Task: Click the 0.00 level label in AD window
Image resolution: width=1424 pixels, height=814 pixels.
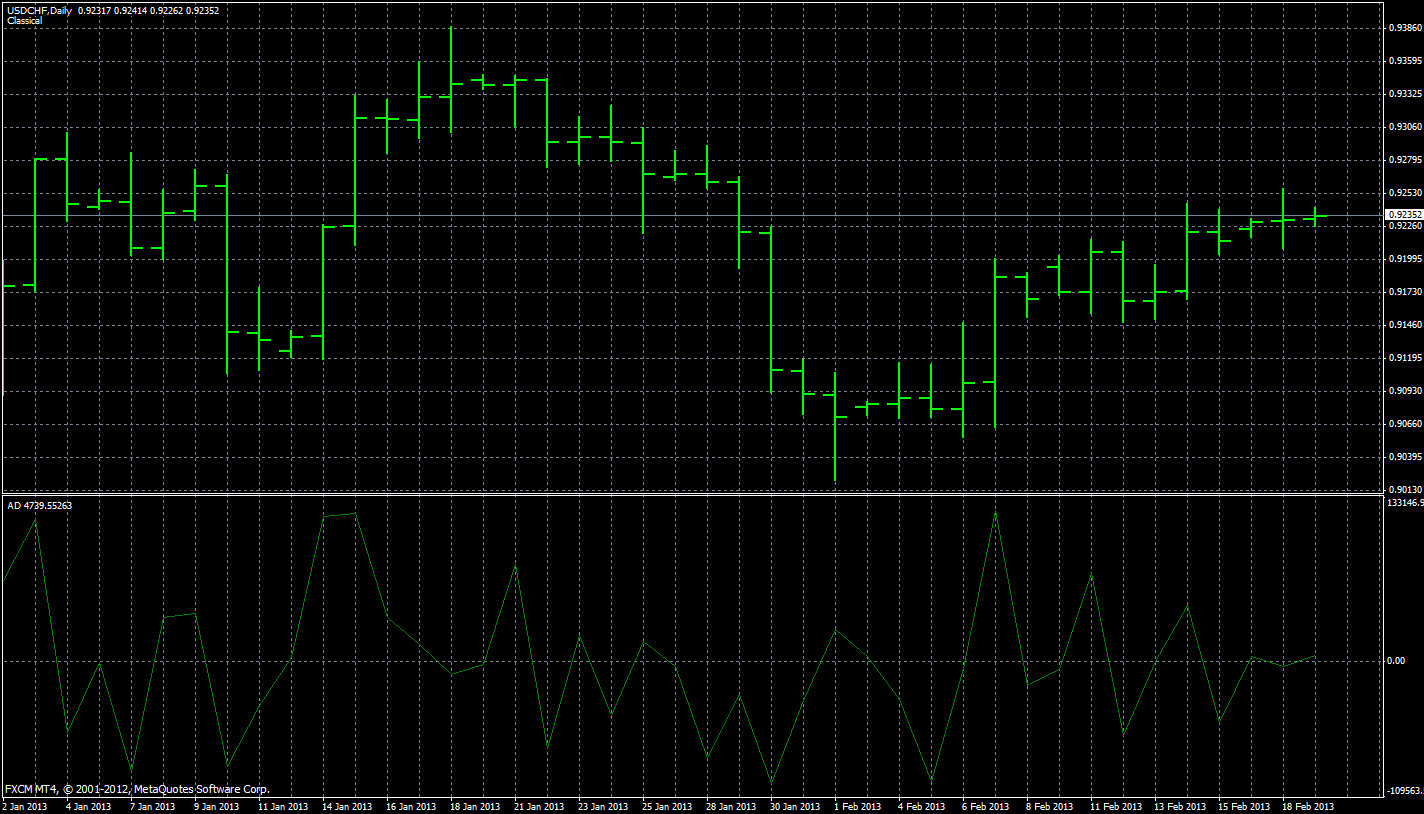Action: point(1395,661)
